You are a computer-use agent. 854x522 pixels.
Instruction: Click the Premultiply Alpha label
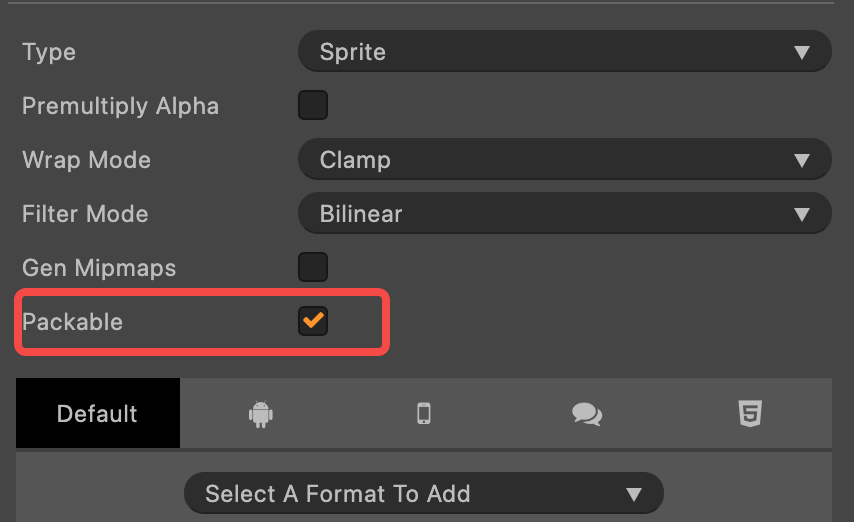120,106
